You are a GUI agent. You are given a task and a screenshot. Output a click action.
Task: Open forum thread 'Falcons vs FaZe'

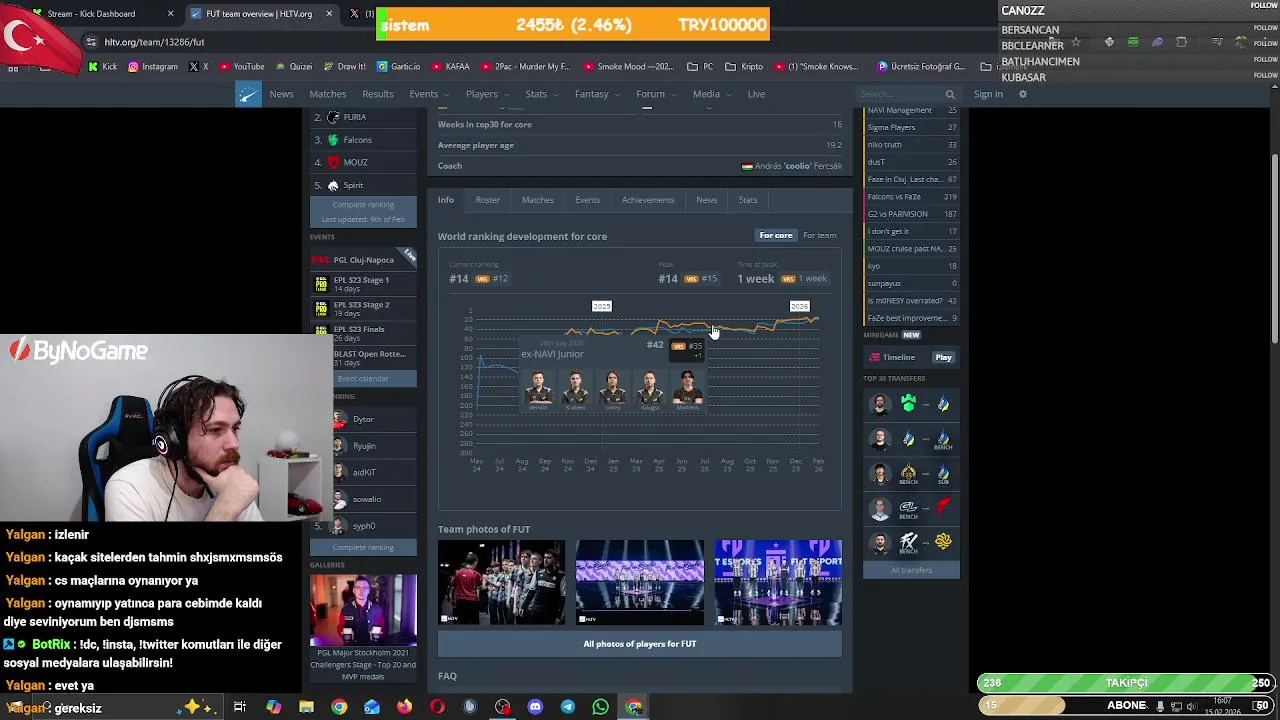(911, 197)
